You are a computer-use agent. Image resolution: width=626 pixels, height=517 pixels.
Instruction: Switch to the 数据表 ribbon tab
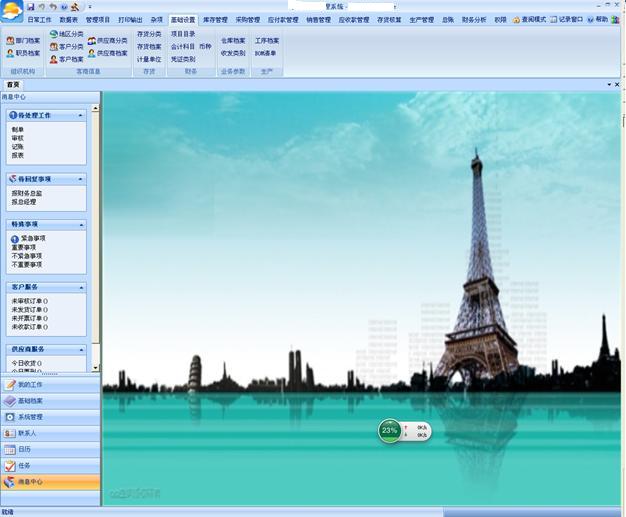[x=69, y=20]
